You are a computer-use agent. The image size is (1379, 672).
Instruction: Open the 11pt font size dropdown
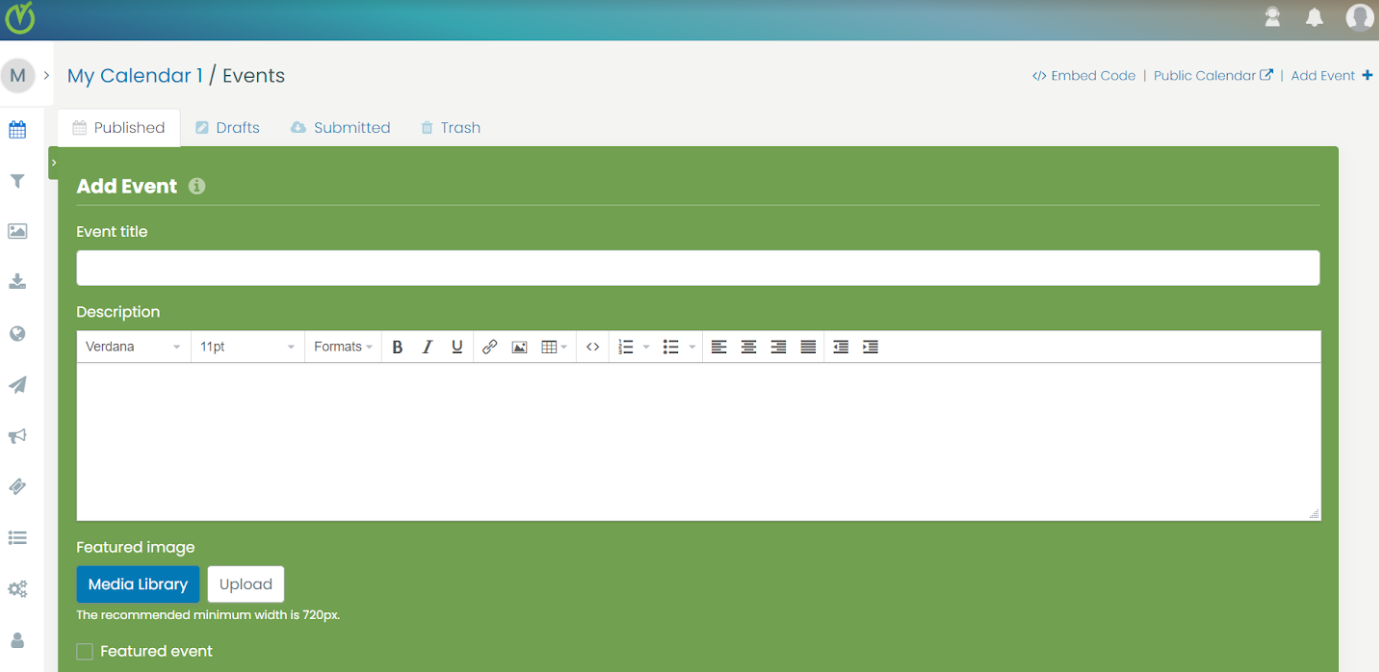(247, 347)
